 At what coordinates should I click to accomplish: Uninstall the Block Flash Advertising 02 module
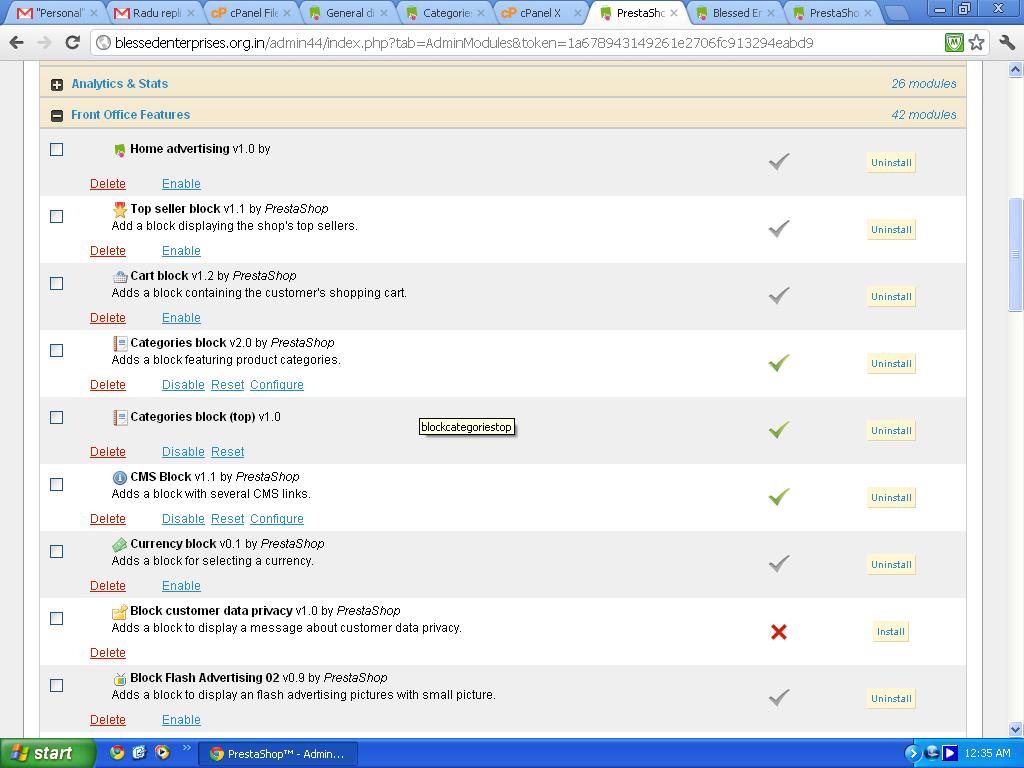891,698
